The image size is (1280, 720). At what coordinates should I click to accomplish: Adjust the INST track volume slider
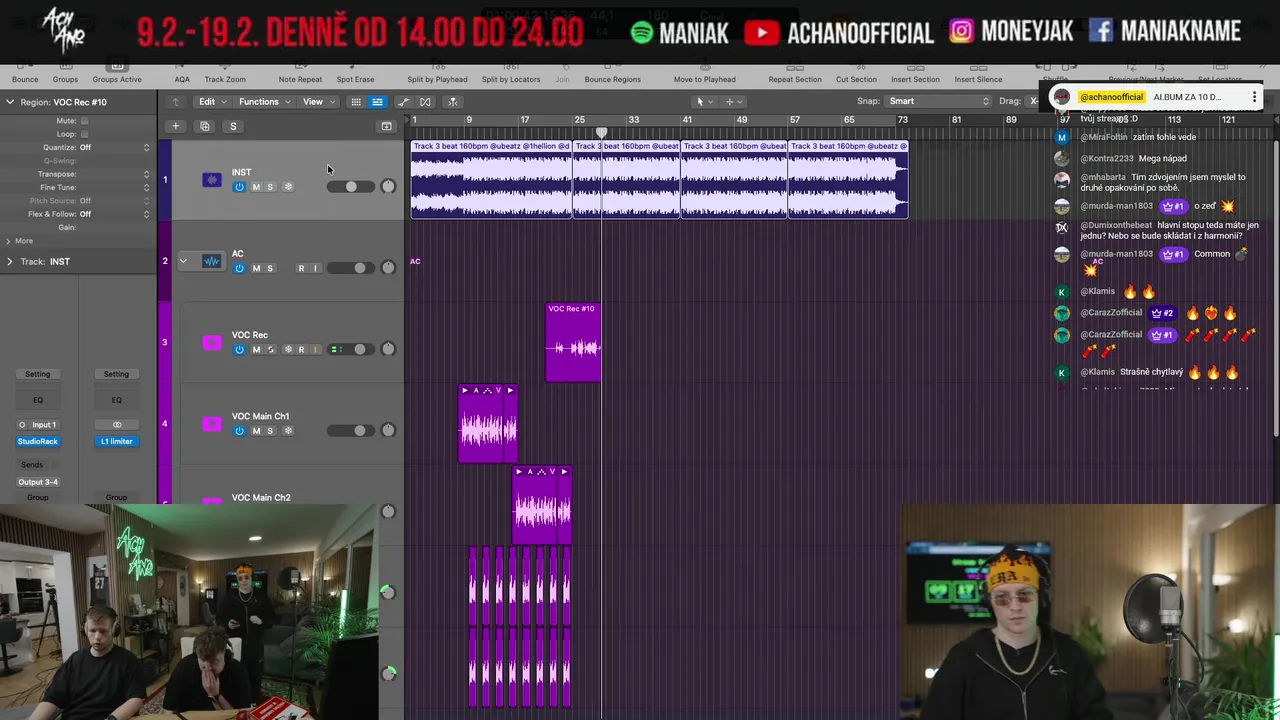pos(350,187)
